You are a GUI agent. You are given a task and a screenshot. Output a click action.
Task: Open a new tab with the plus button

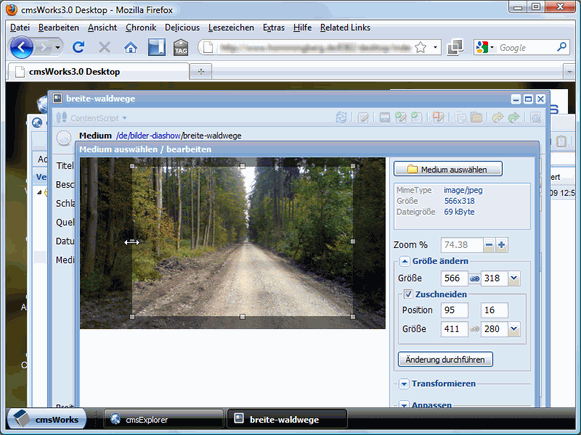[x=201, y=72]
